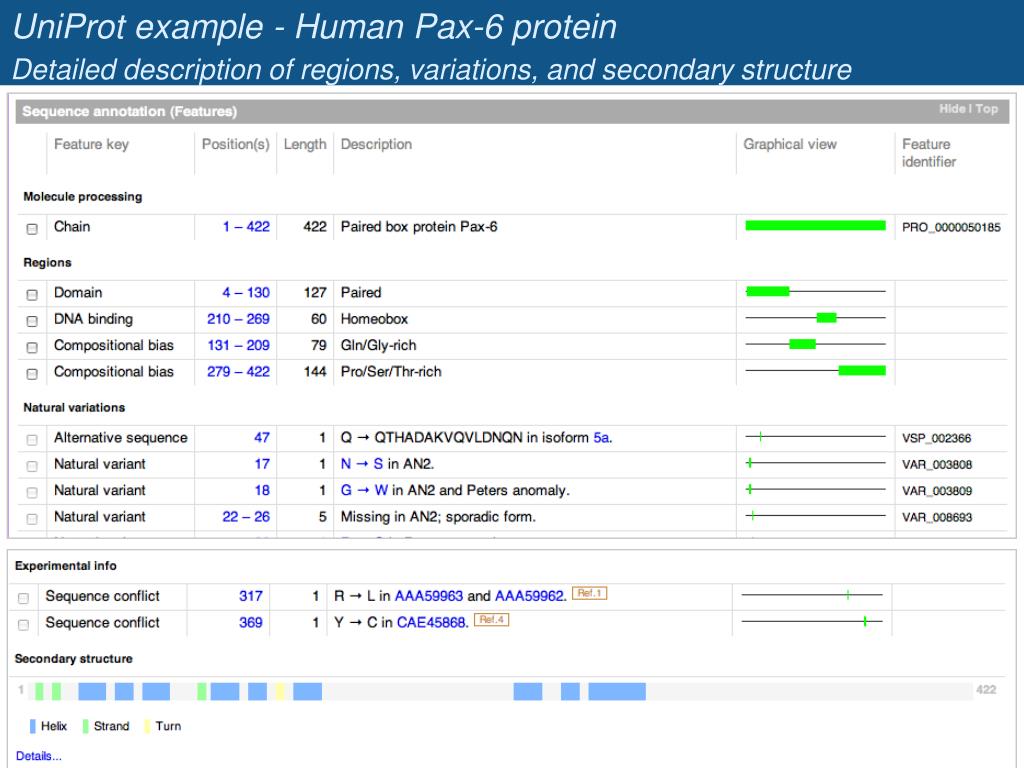Click the yellow turn block in secondary structure

(280, 692)
